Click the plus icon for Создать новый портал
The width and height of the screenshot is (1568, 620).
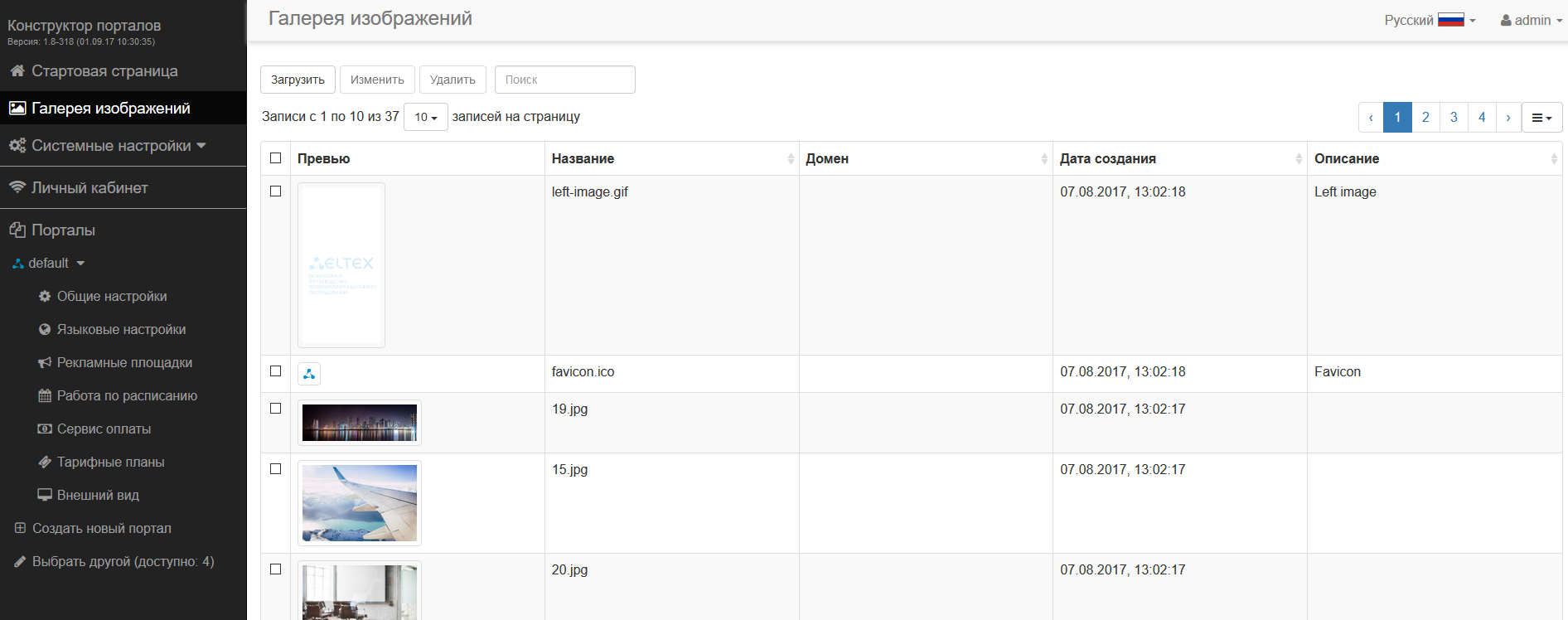coord(21,528)
